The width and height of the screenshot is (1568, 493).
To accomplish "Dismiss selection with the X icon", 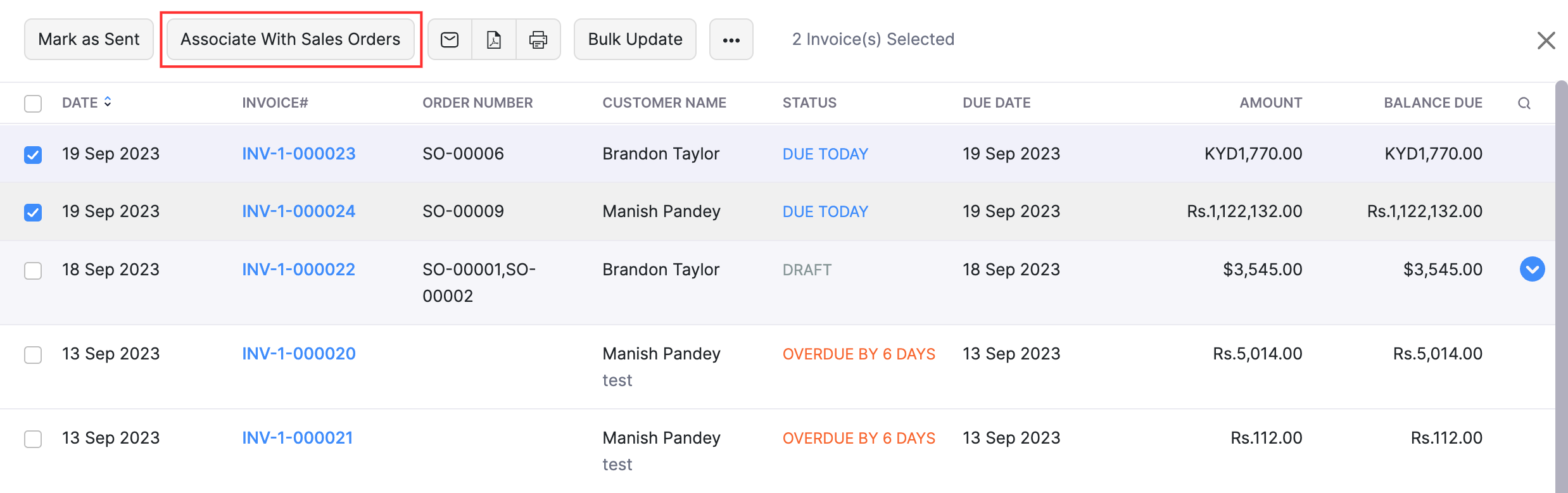I will click(x=1546, y=40).
